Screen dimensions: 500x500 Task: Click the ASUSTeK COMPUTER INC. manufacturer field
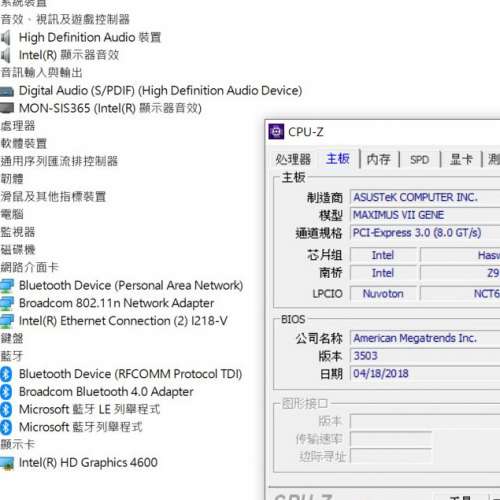425,197
